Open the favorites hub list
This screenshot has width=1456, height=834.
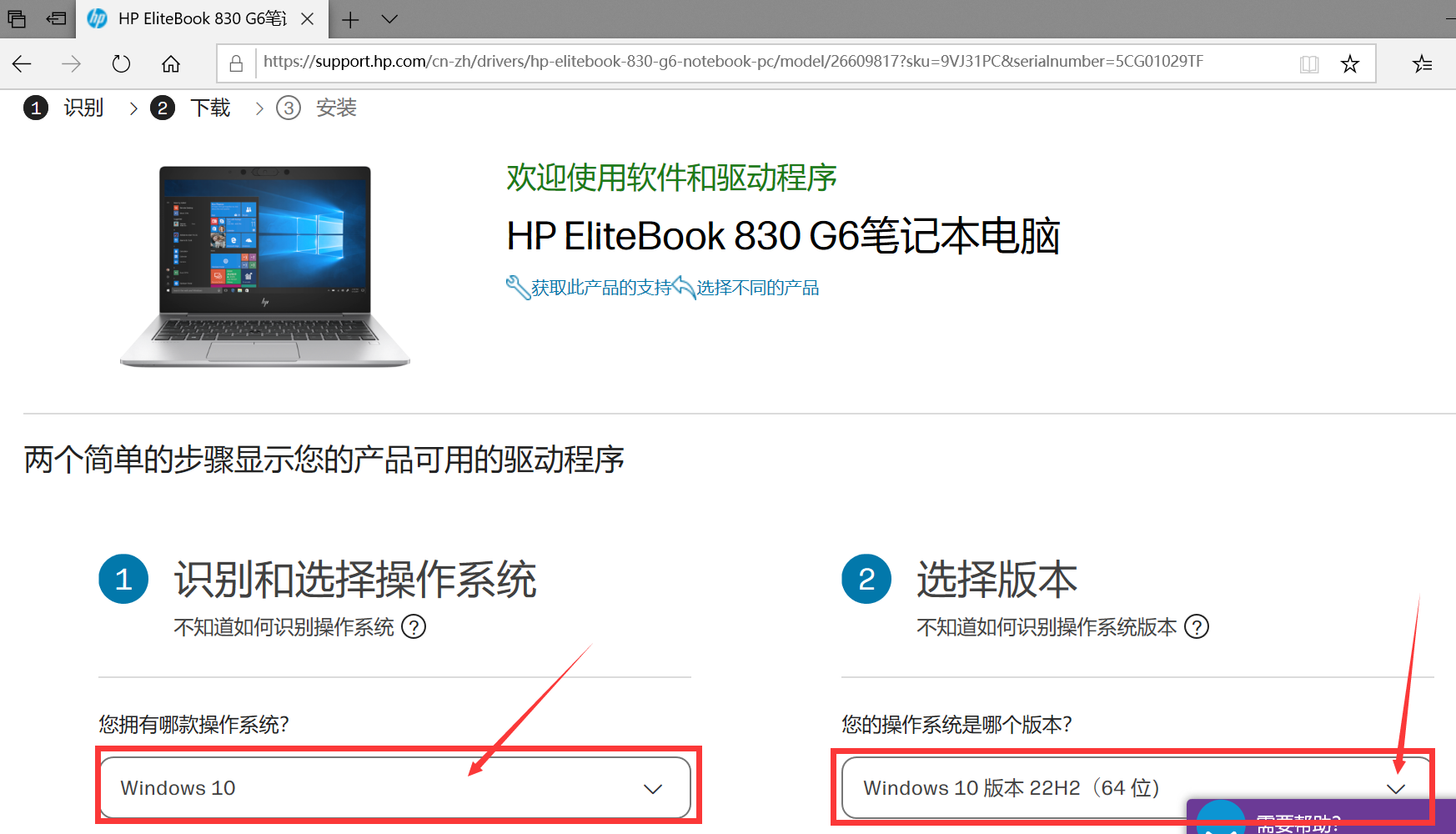[1423, 63]
